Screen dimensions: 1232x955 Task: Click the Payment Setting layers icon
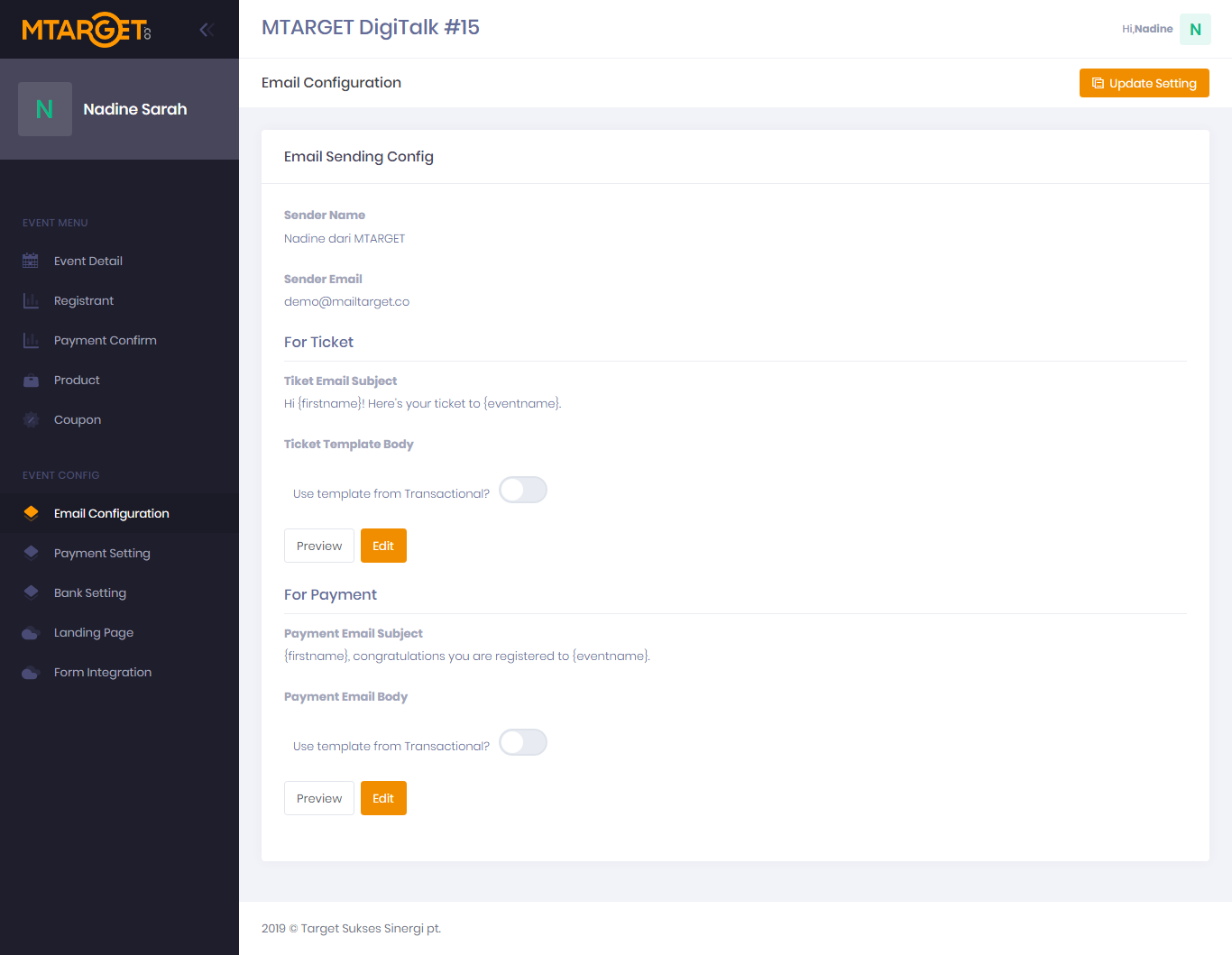(31, 553)
